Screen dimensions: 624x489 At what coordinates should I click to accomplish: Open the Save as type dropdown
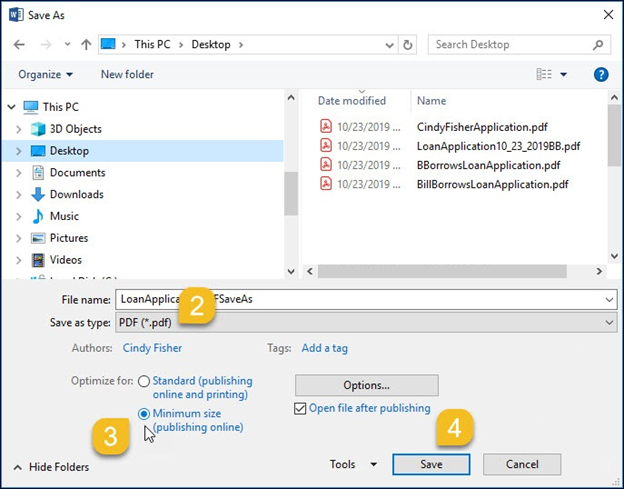pyautogui.click(x=367, y=322)
